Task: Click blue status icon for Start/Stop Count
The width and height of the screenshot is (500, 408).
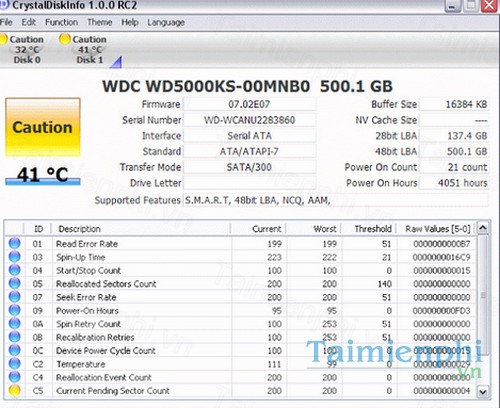Action: click(x=14, y=270)
